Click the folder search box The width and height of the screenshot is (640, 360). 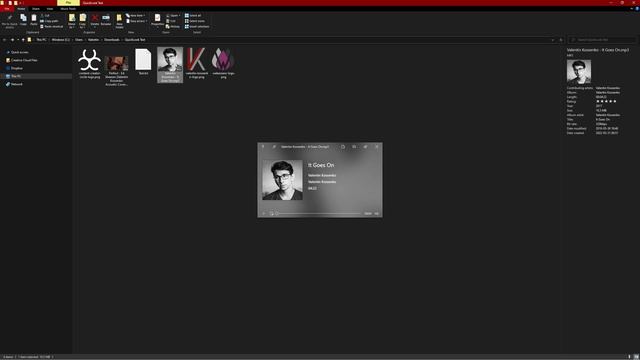(x=602, y=40)
